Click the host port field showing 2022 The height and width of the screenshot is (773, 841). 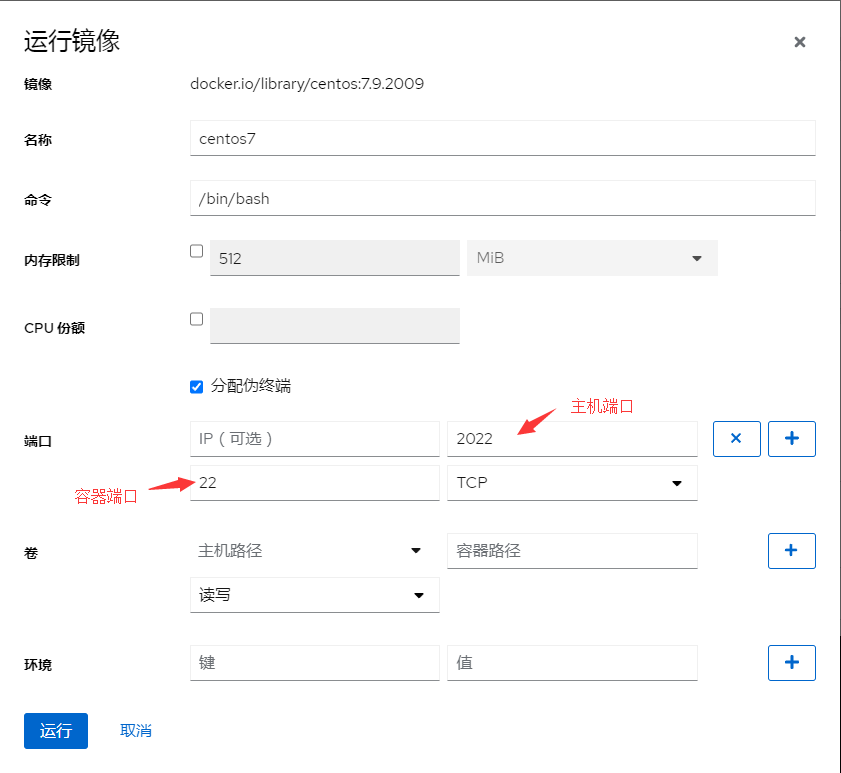coord(572,438)
